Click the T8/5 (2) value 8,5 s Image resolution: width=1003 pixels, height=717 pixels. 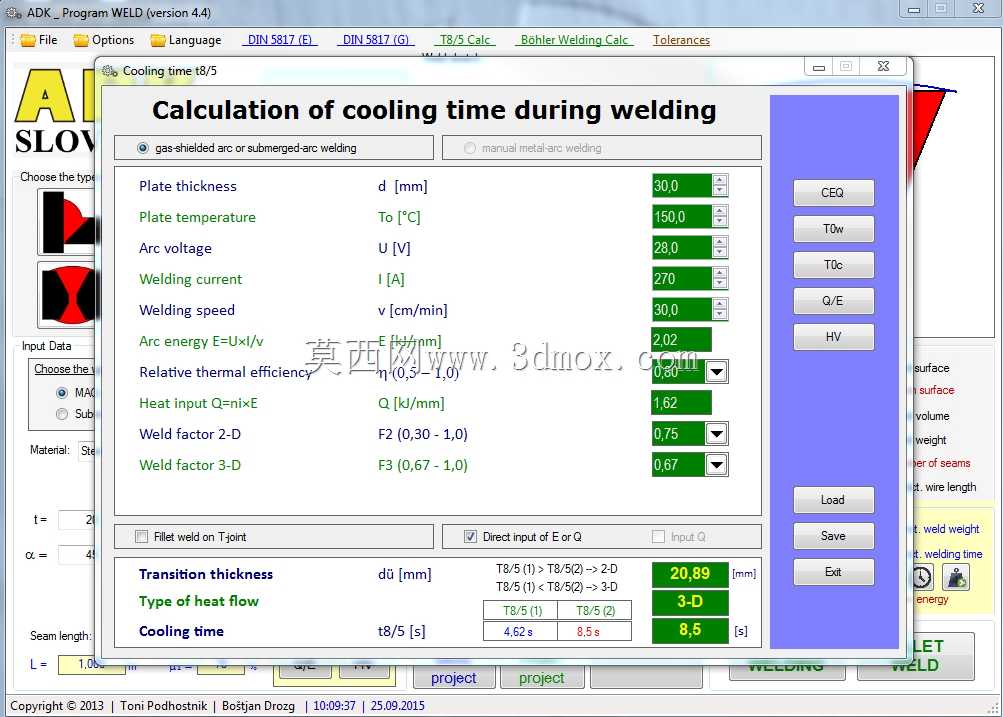point(594,632)
